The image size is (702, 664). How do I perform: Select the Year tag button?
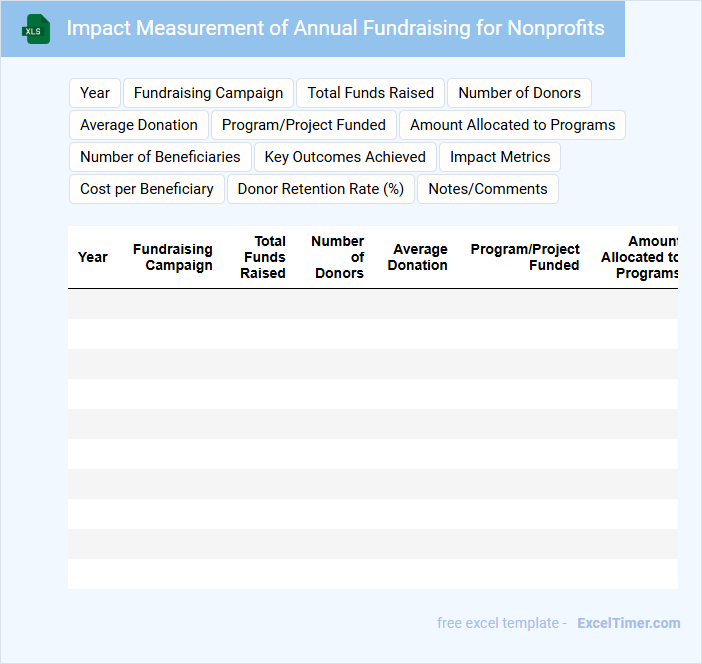pos(95,93)
